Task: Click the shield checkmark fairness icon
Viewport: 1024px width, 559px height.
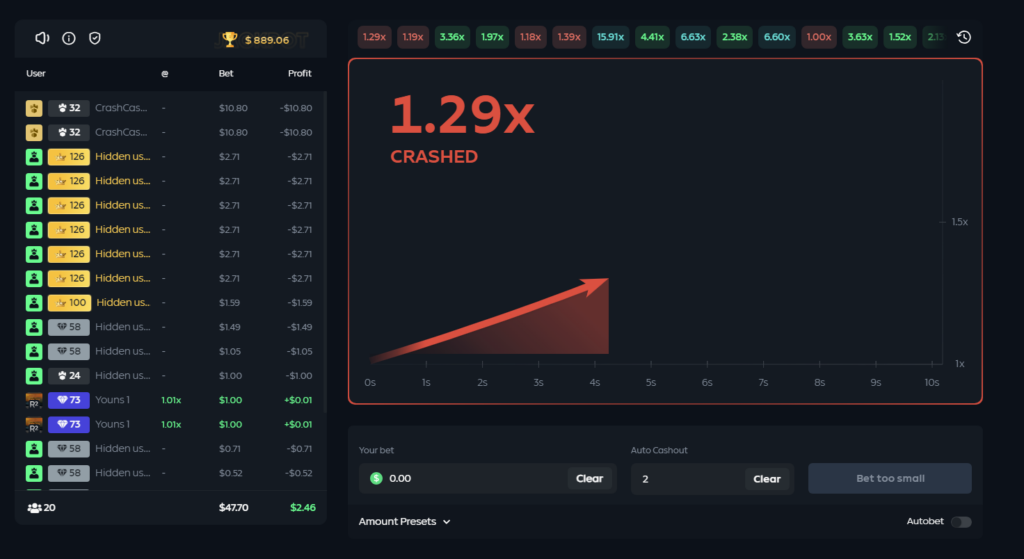Action: (x=95, y=38)
